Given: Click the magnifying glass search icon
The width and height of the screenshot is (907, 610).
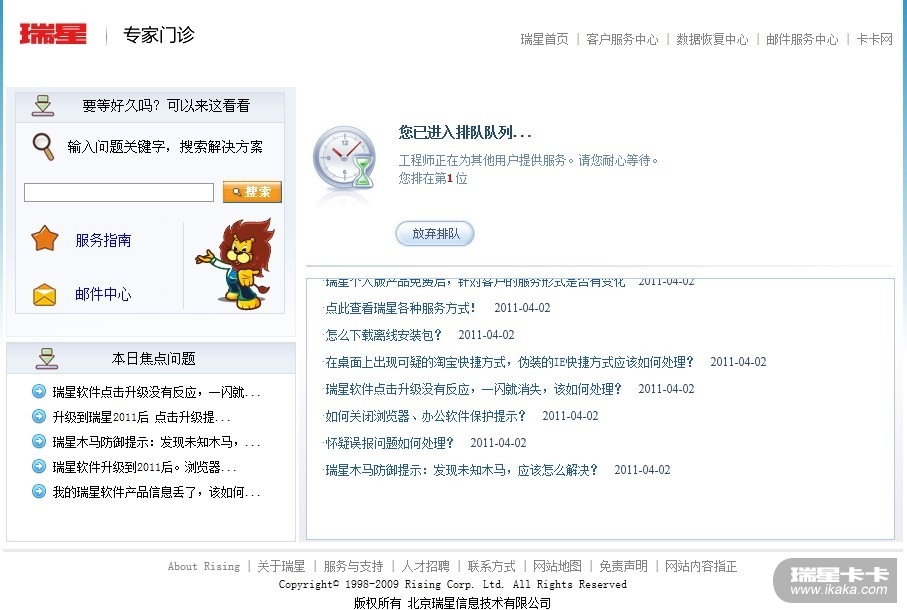Looking at the screenshot, I should coord(43,146).
